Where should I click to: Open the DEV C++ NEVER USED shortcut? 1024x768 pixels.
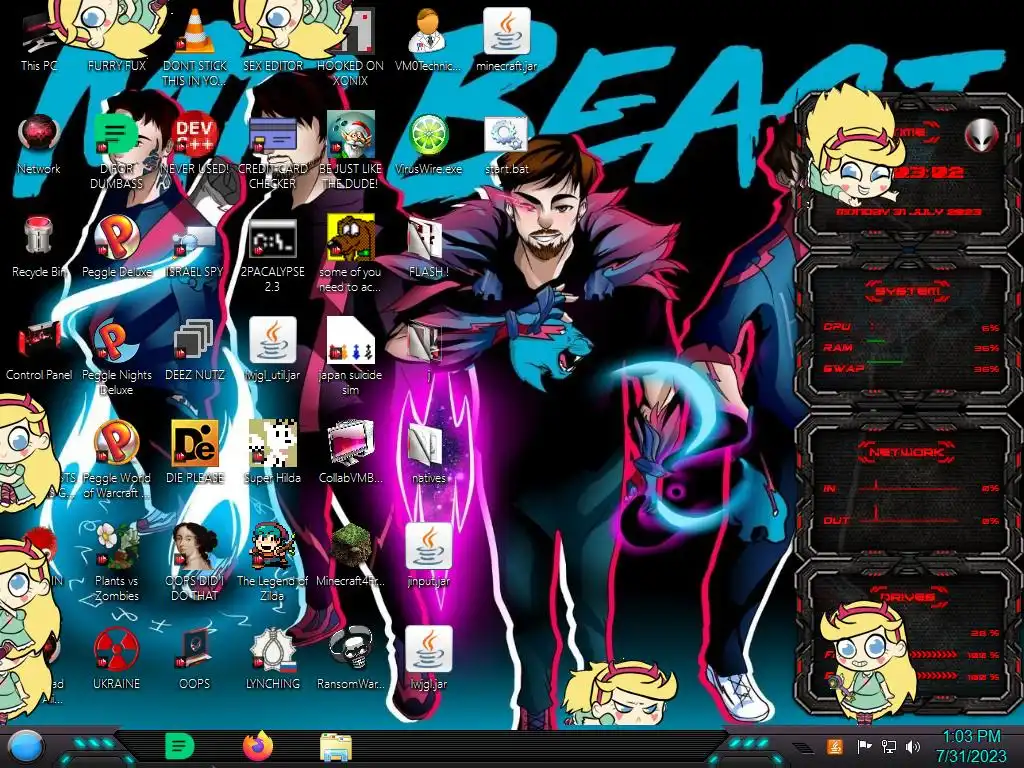pos(195,136)
